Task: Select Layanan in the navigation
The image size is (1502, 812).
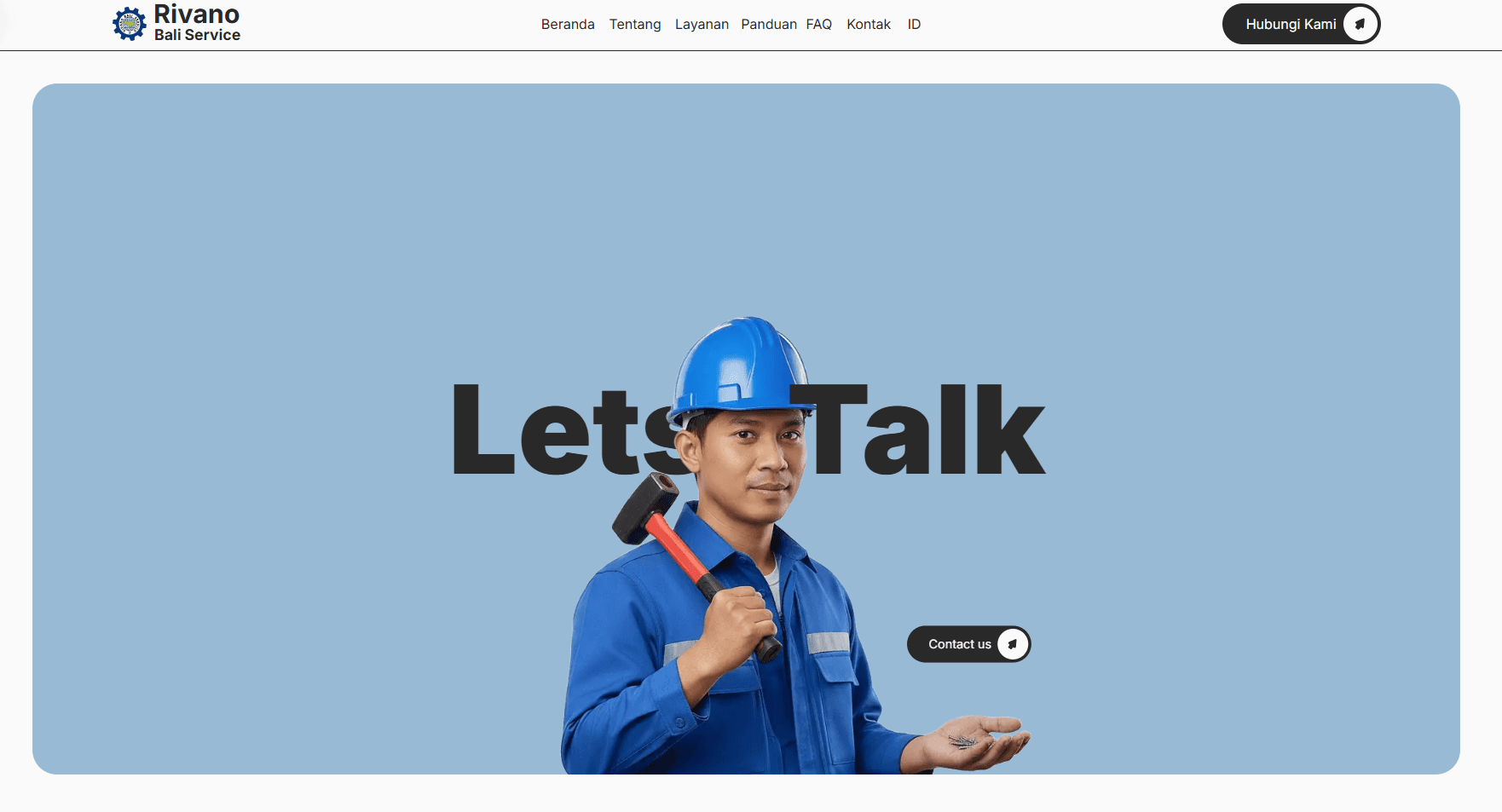Action: tap(702, 25)
